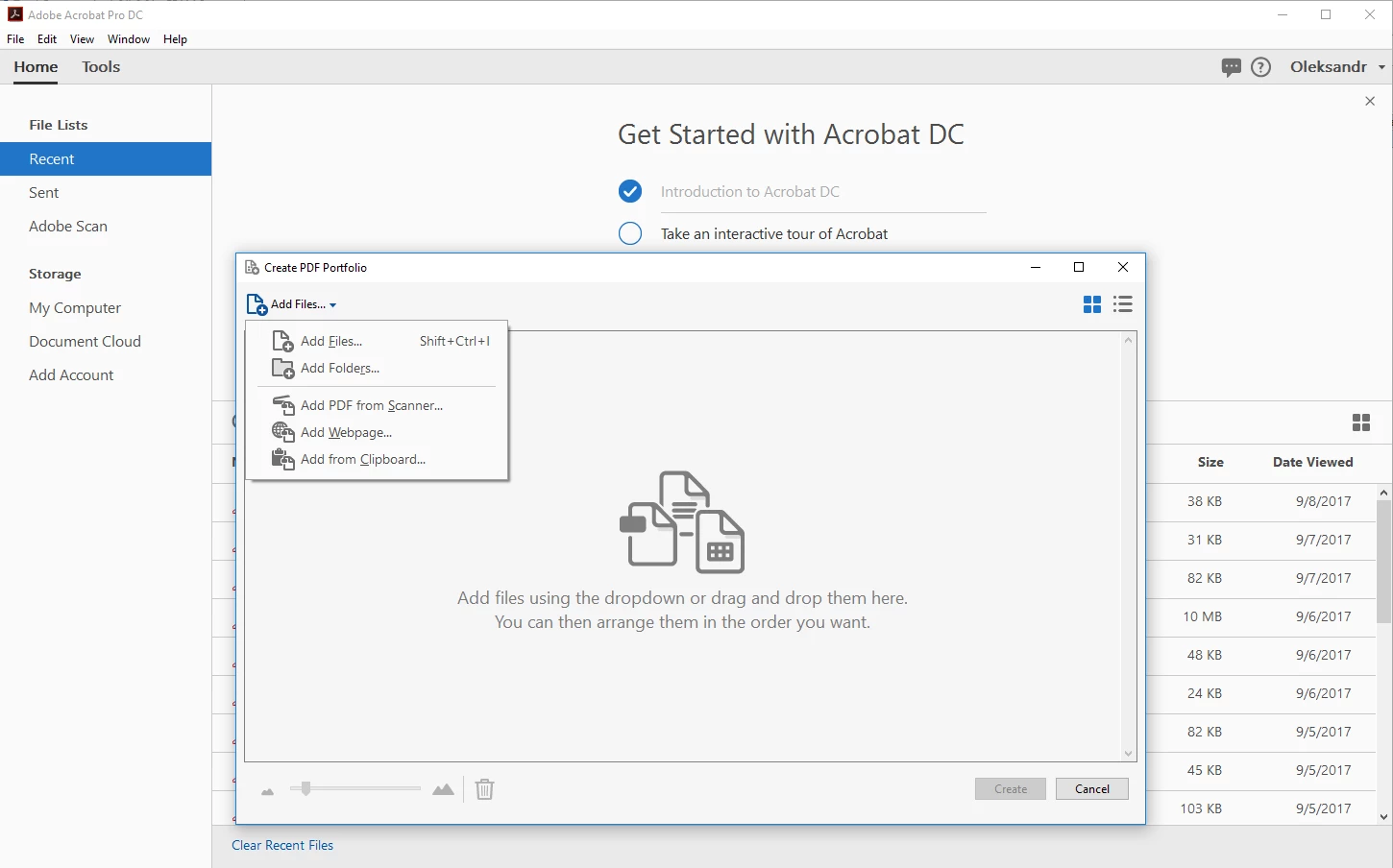Click the 103 KB size cell
Viewport: 1393px width, 868px height.
tap(1201, 808)
